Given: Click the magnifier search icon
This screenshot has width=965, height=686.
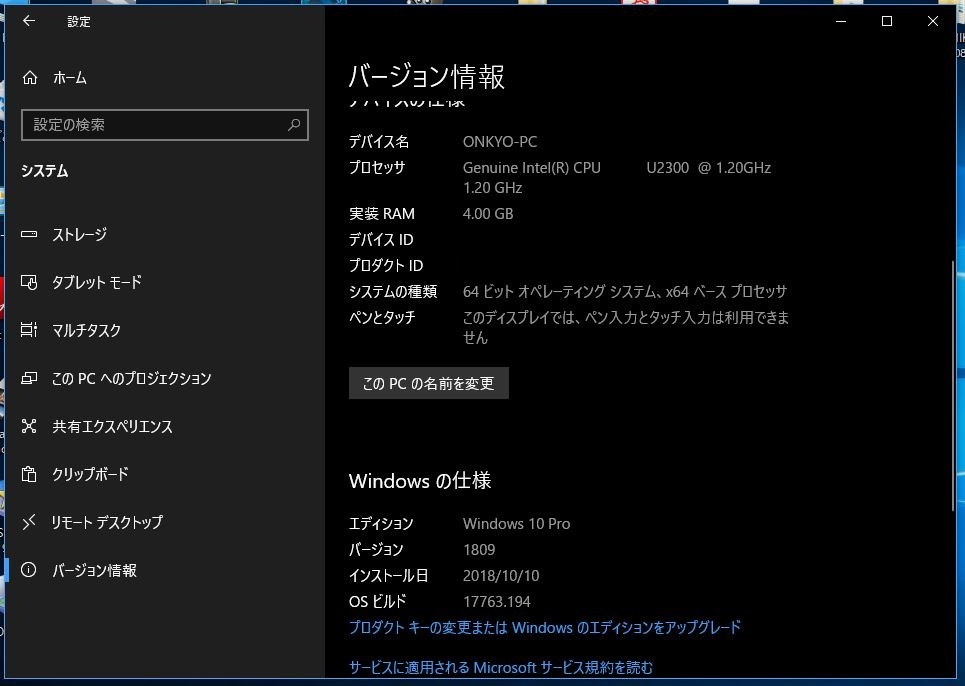Looking at the screenshot, I should pos(294,125).
